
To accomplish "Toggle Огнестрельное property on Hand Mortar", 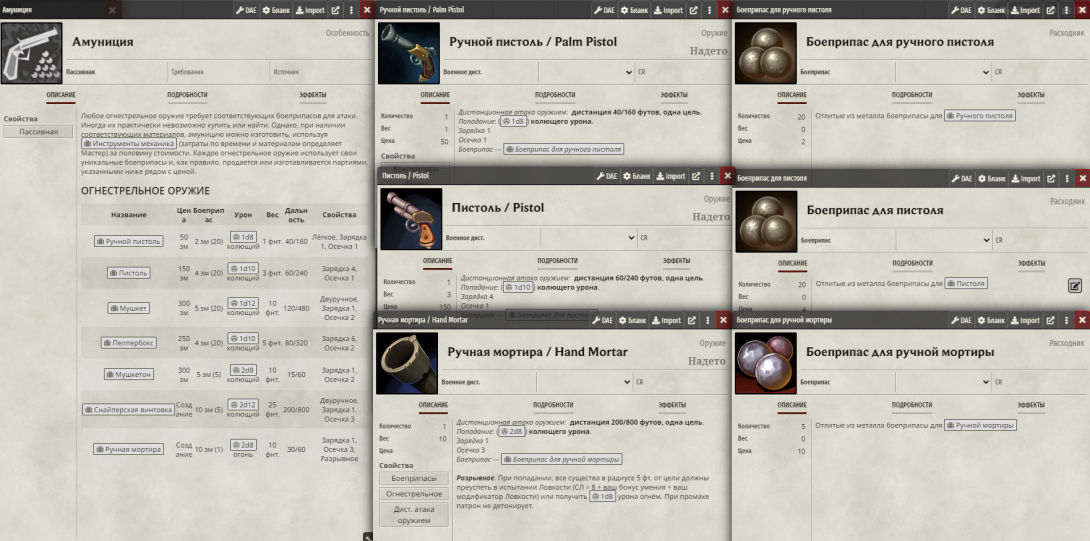I will tap(416, 494).
